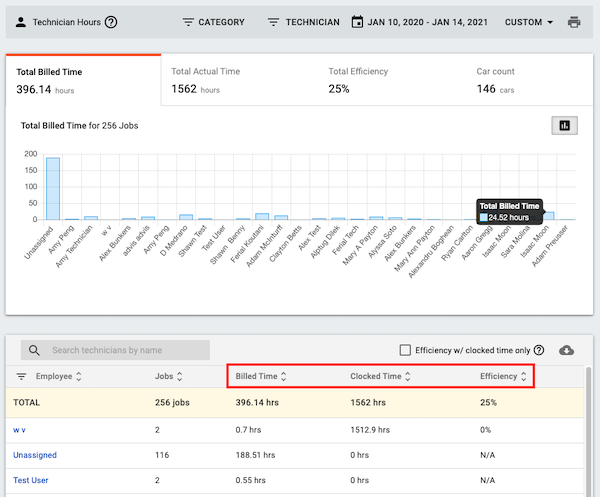Image resolution: width=600 pixels, height=497 pixels.
Task: Click the help icon beside Efficiency checkbox
Action: click(x=539, y=350)
